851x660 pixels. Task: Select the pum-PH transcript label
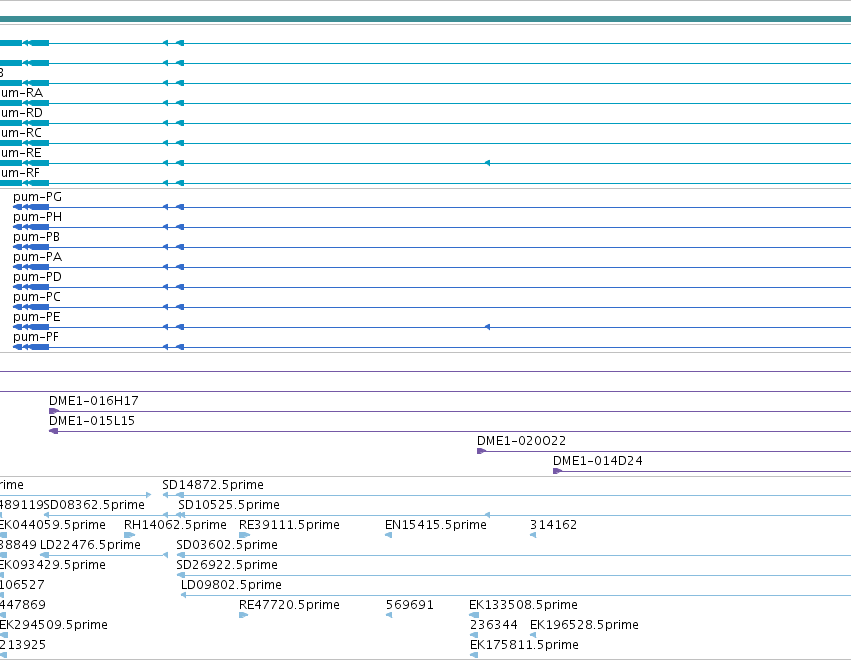[x=37, y=217]
